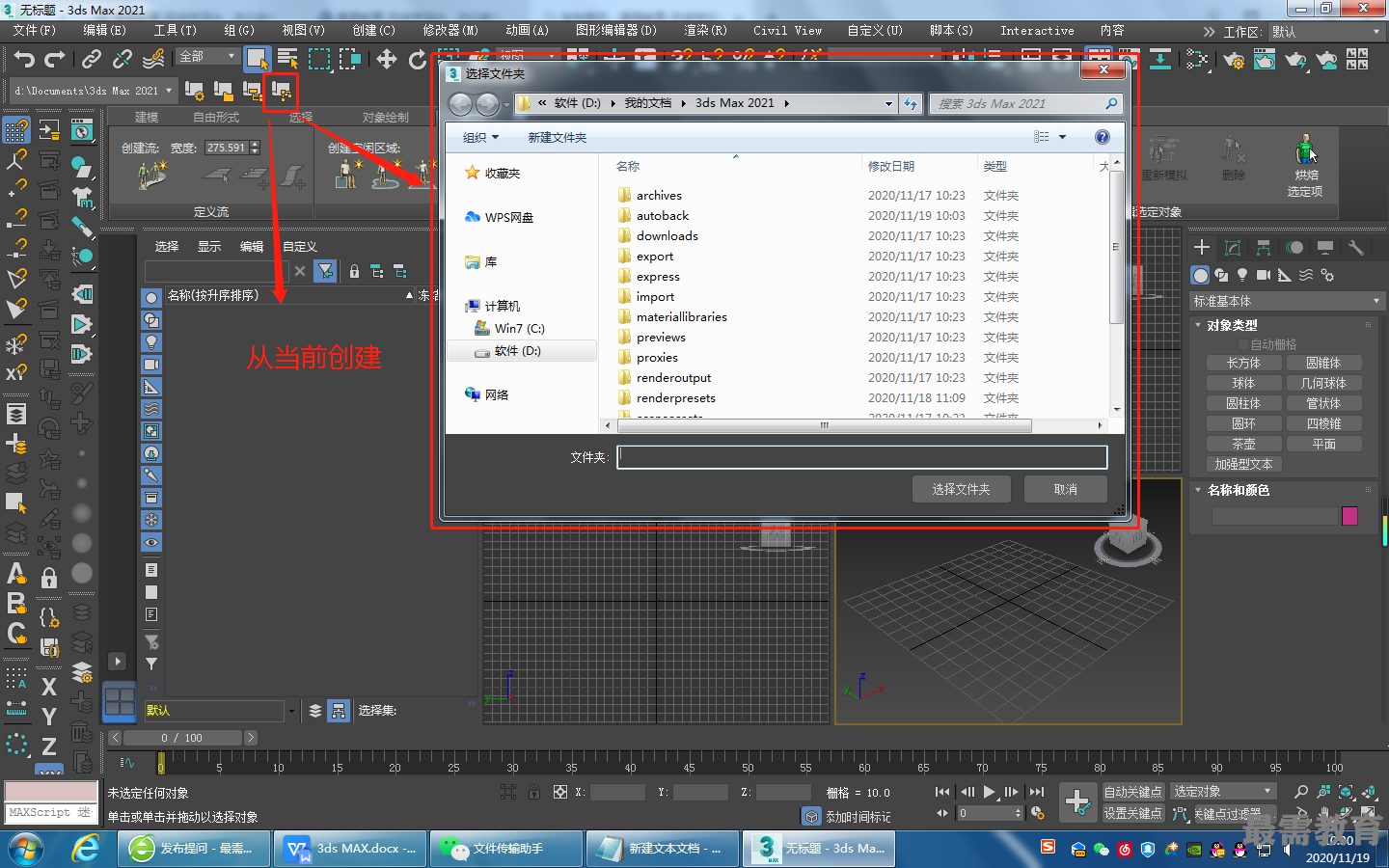Select the Link objects chain icon
Viewport: 1389px width, 868px height.
click(x=92, y=60)
